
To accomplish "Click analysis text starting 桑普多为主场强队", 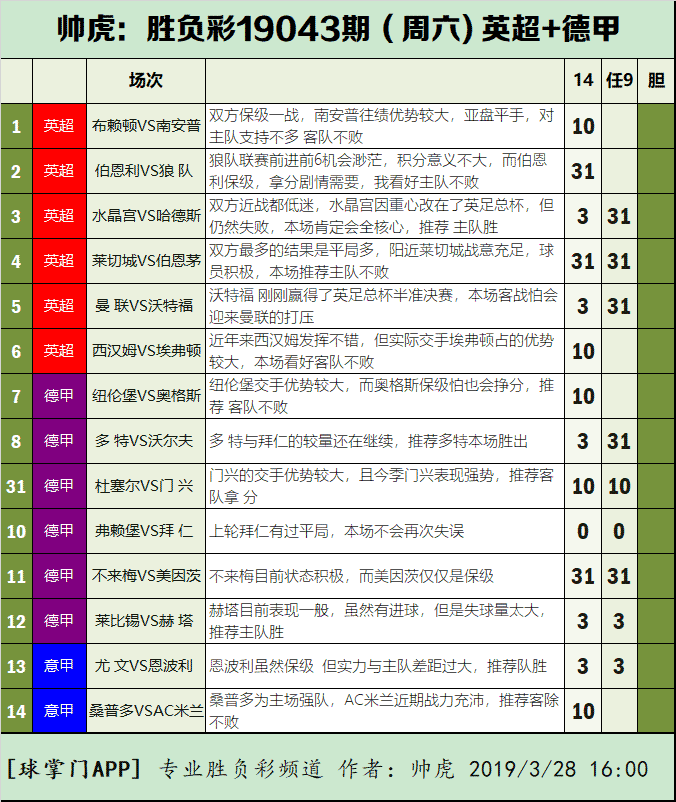I will click(384, 711).
